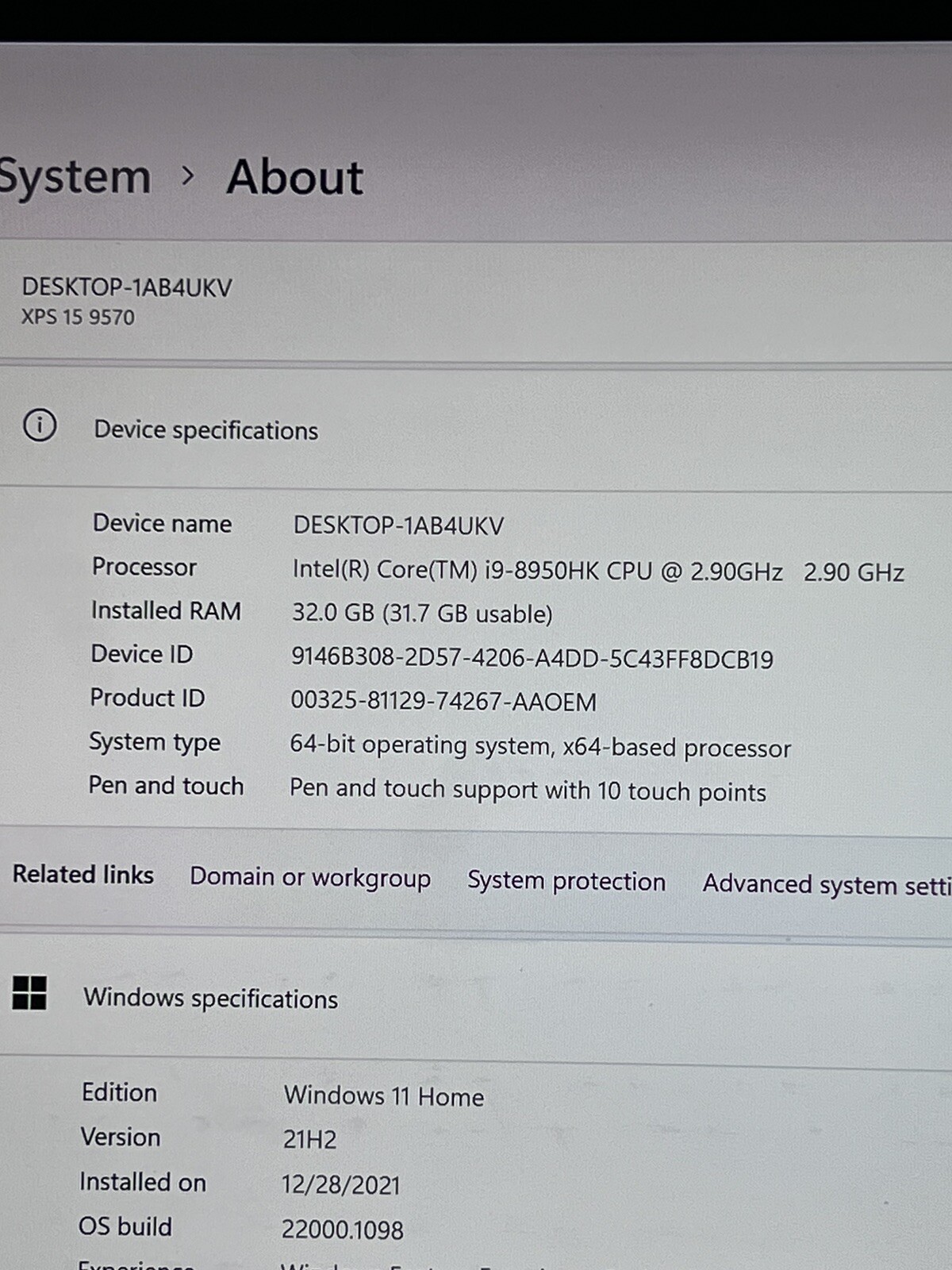
Task: Click the Version label
Action: tap(121, 1137)
